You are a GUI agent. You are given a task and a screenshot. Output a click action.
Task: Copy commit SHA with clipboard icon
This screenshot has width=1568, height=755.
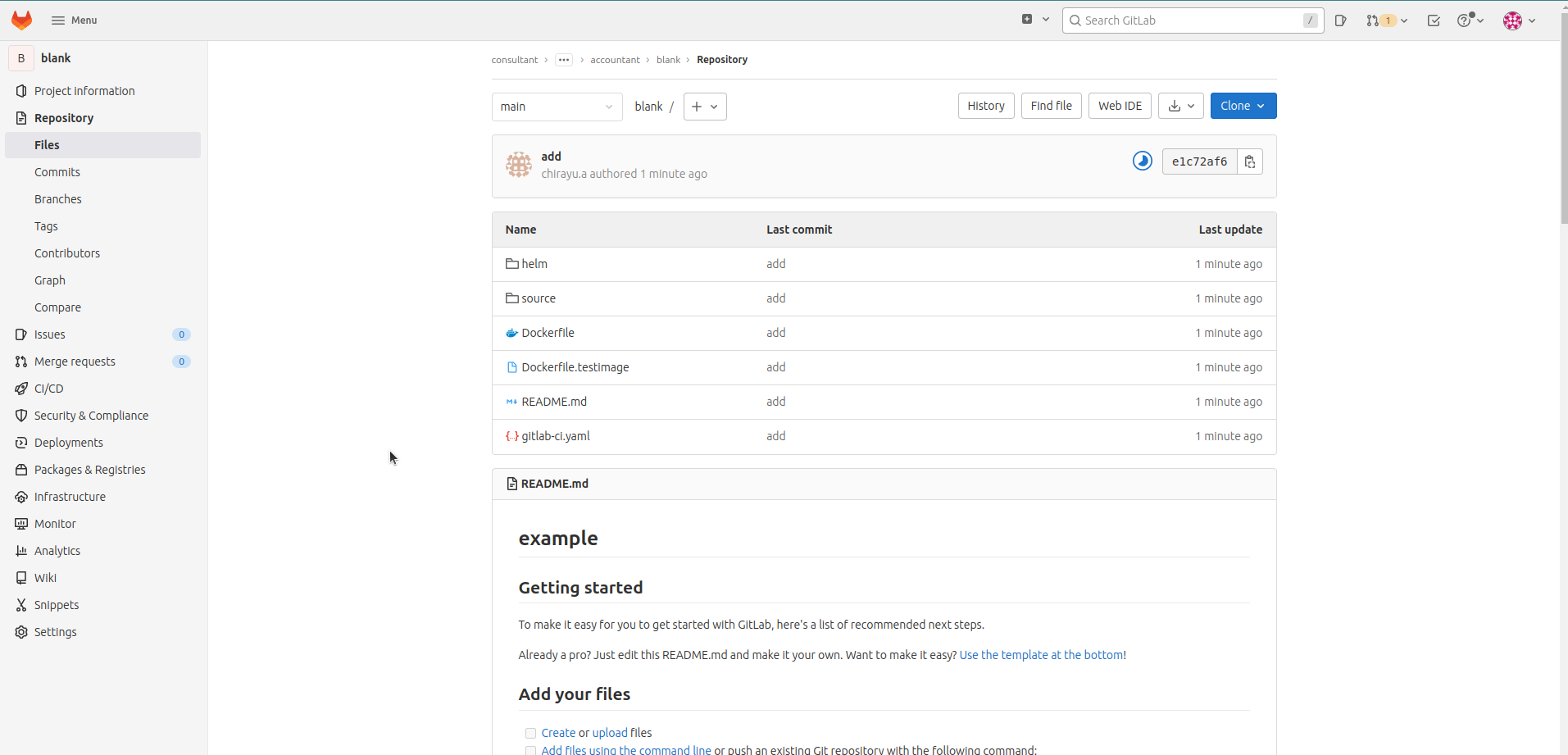coord(1250,161)
